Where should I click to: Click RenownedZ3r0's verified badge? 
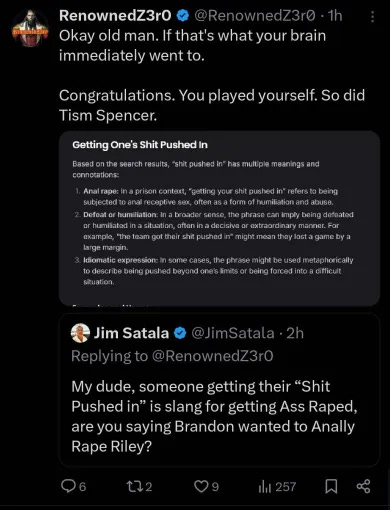pos(182,16)
